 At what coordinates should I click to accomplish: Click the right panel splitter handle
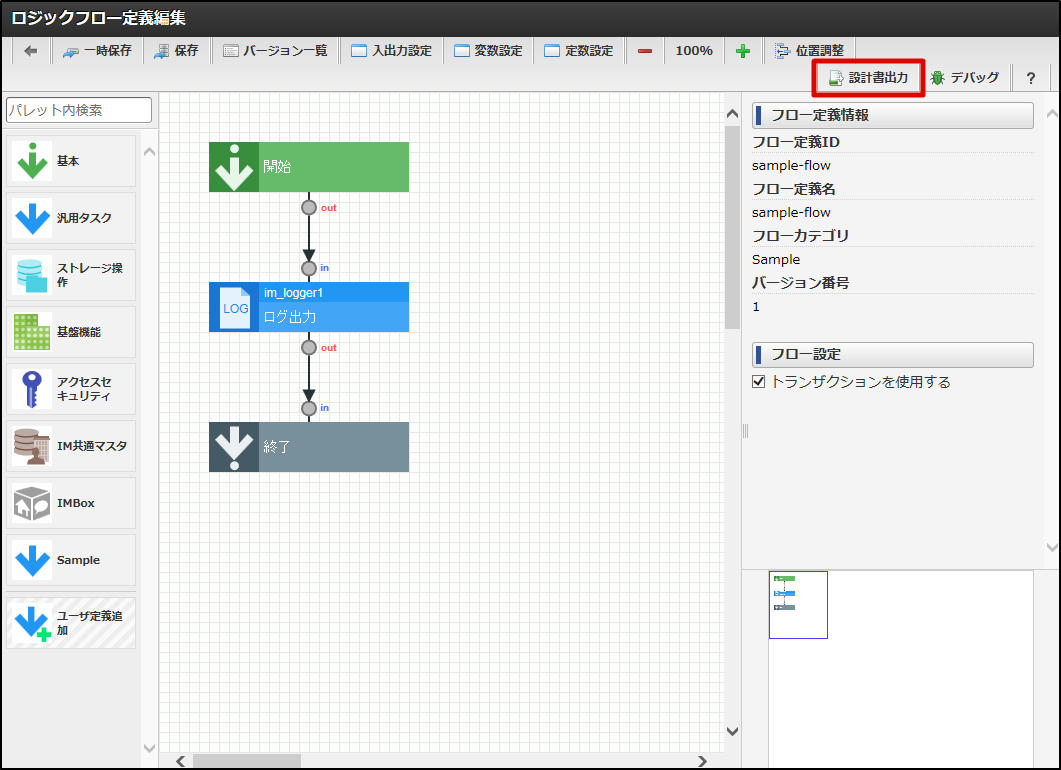[x=745, y=431]
